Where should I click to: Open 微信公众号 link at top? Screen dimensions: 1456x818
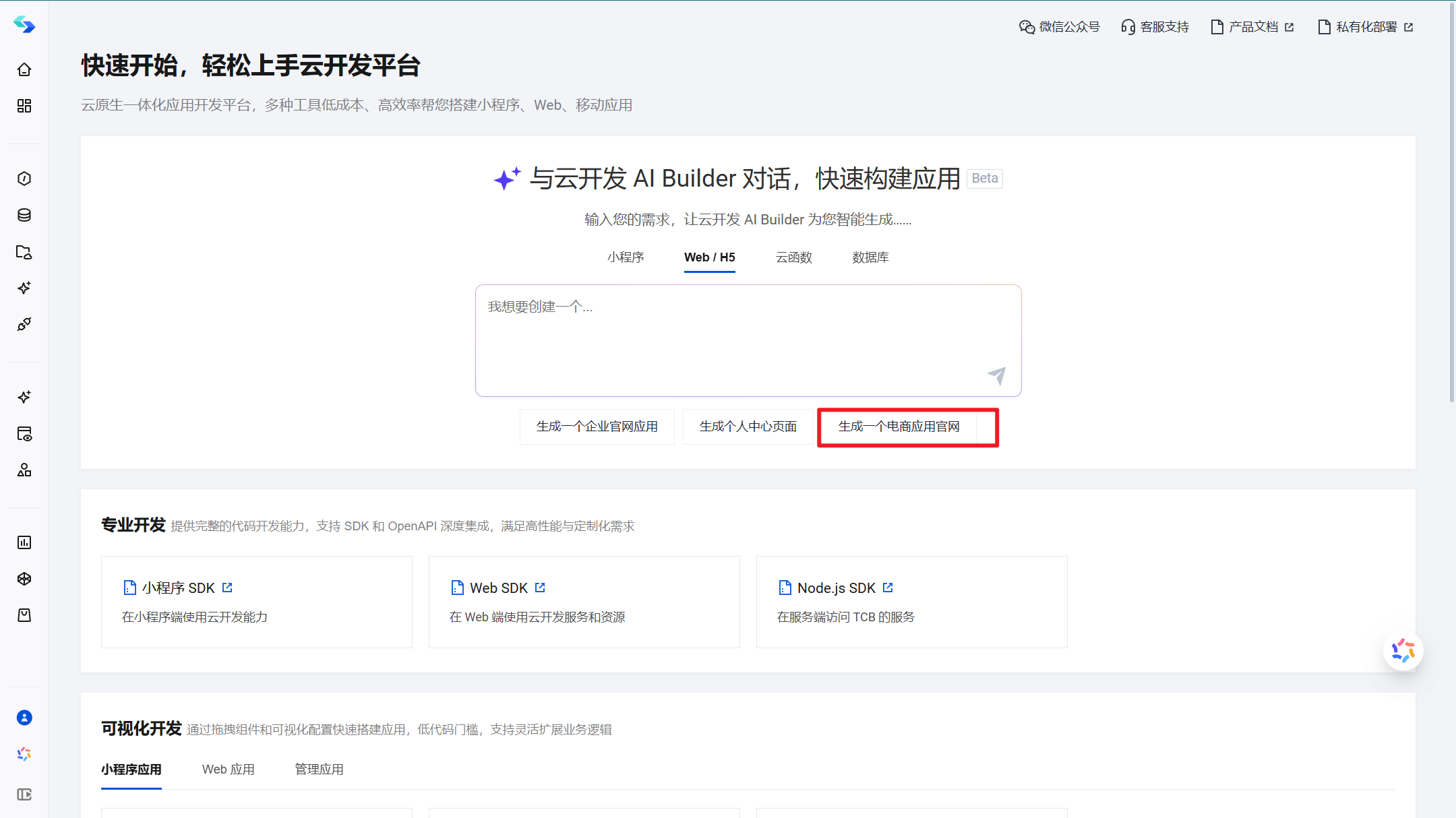[x=1060, y=27]
